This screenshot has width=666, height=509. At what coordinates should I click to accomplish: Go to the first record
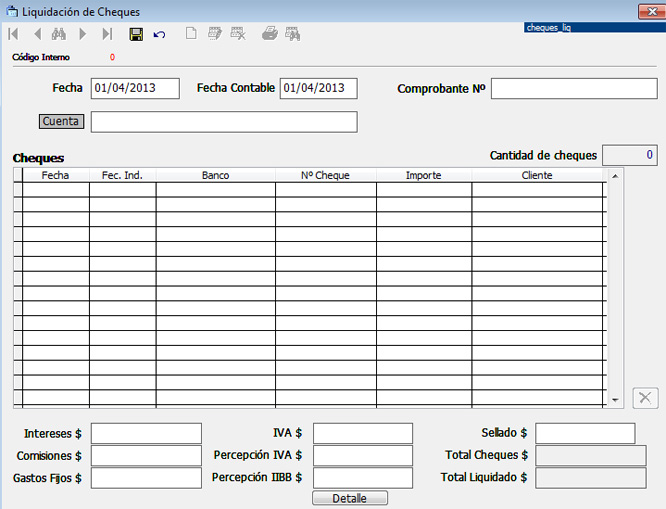[x=14, y=34]
